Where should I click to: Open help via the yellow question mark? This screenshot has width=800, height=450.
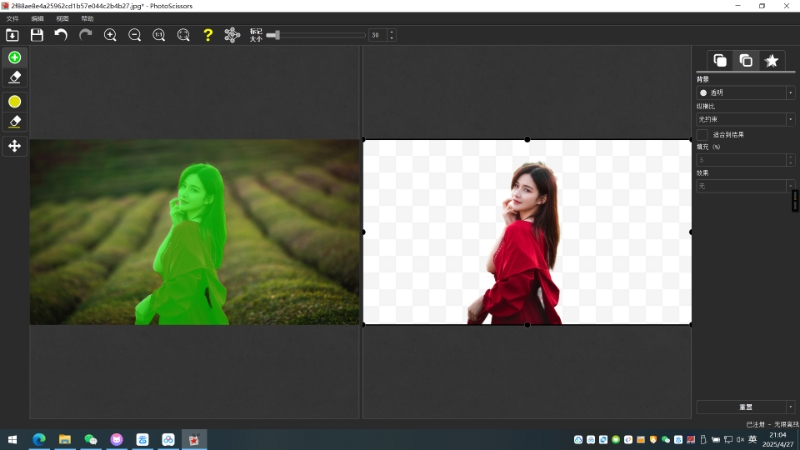(208, 35)
